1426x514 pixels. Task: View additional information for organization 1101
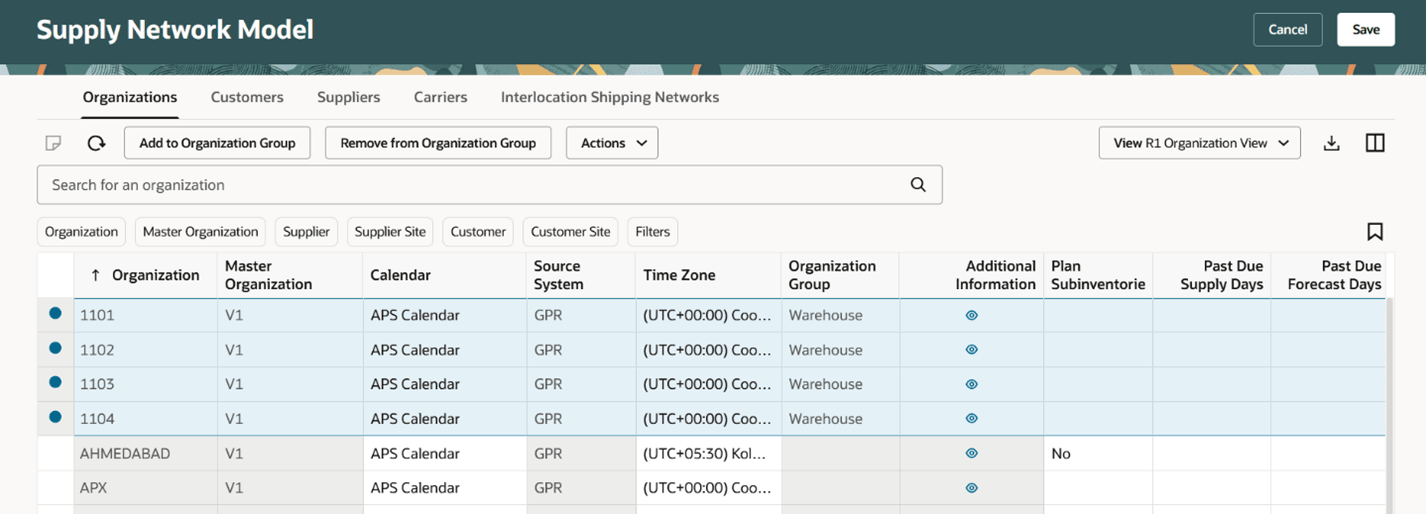pos(971,315)
